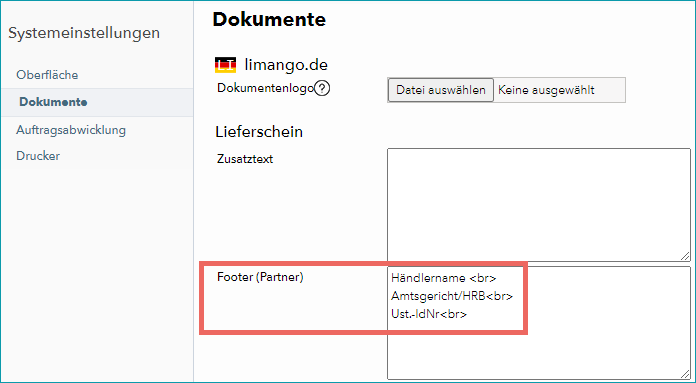The height and width of the screenshot is (383, 696).
Task: Click the Amtsgericht/HRB<br> line in footer
Action: tap(452, 296)
